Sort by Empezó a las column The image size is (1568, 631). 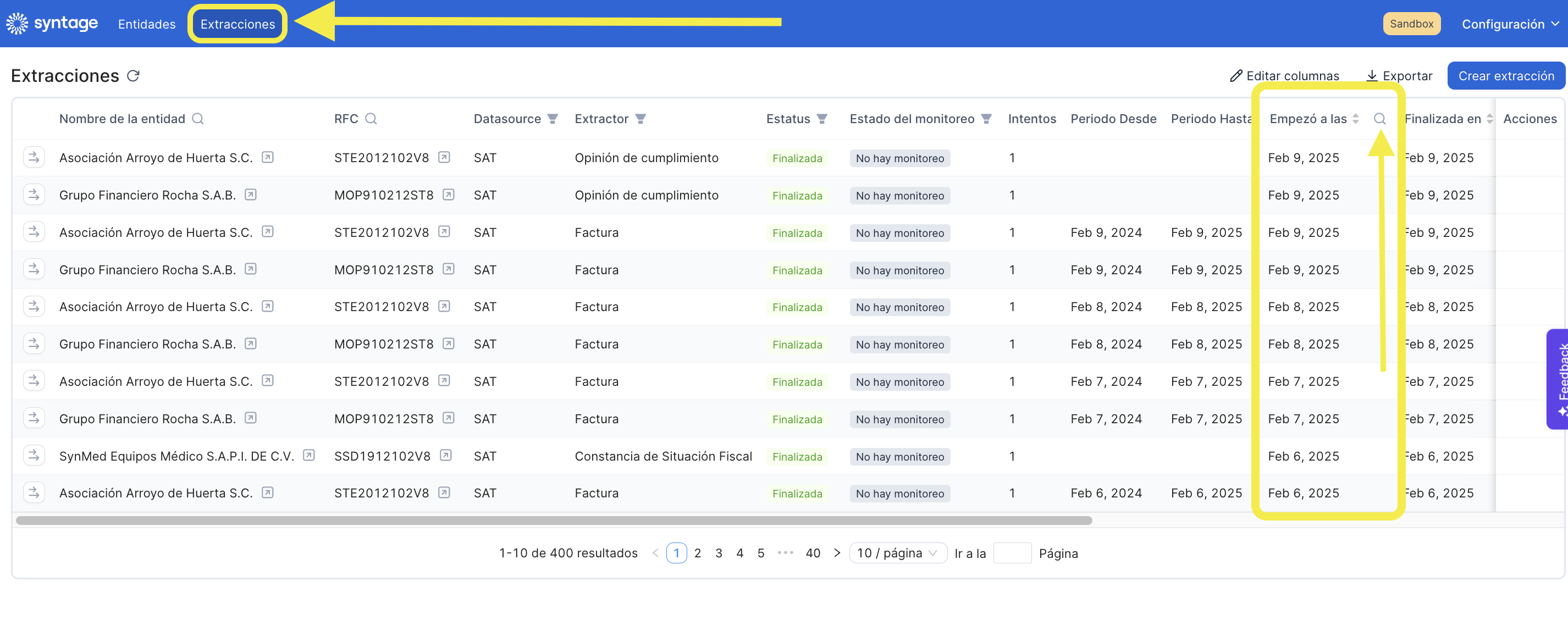1356,119
